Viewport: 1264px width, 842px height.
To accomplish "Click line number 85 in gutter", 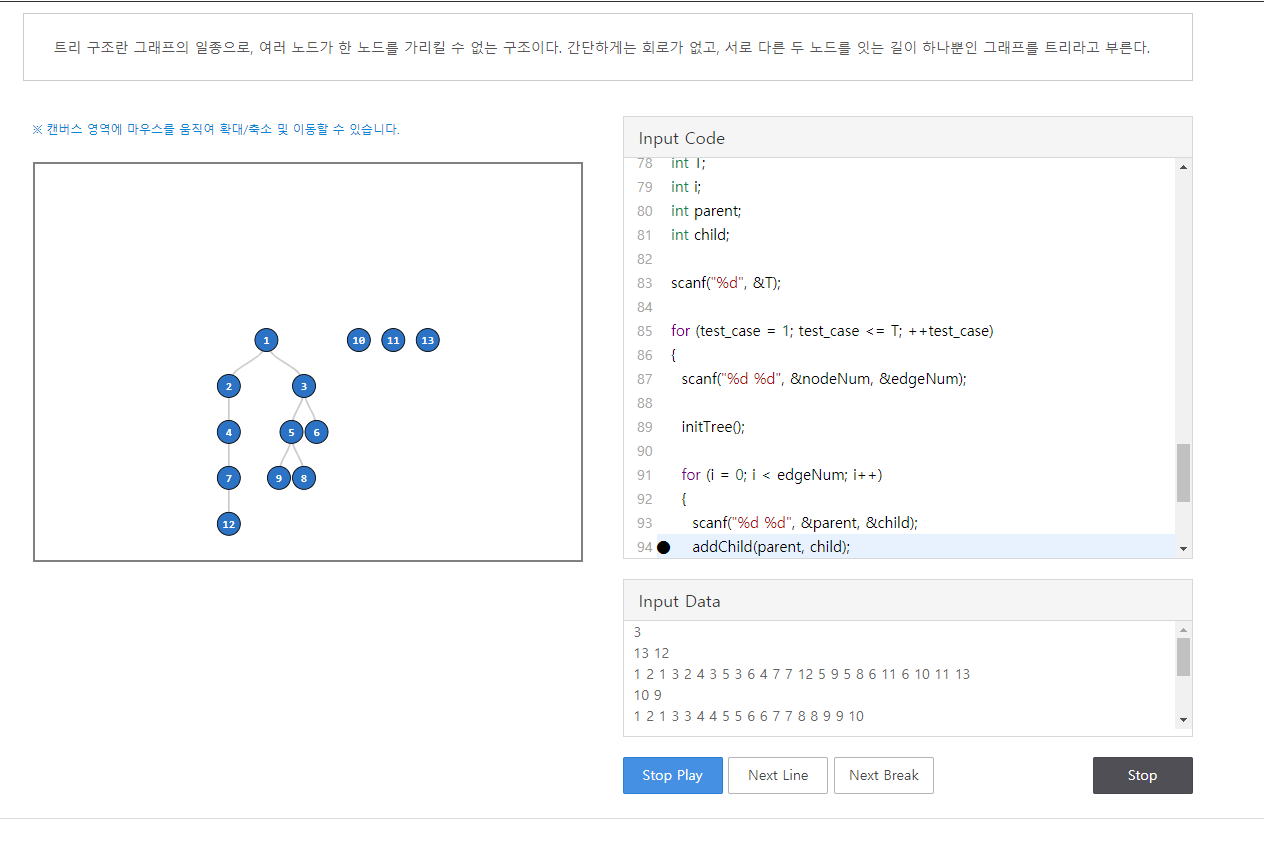I will [x=644, y=331].
